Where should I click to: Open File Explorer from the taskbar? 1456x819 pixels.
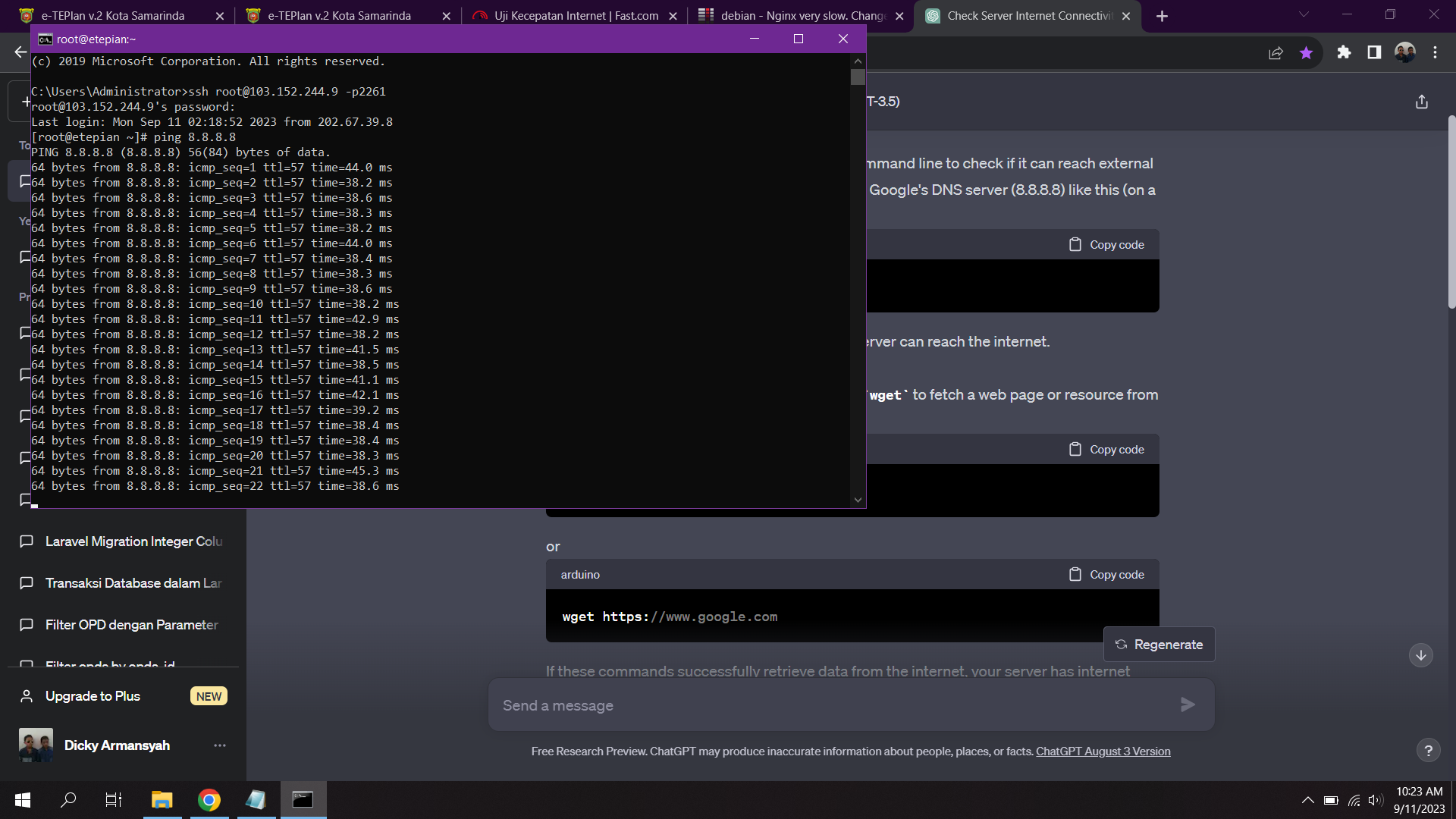click(x=162, y=800)
